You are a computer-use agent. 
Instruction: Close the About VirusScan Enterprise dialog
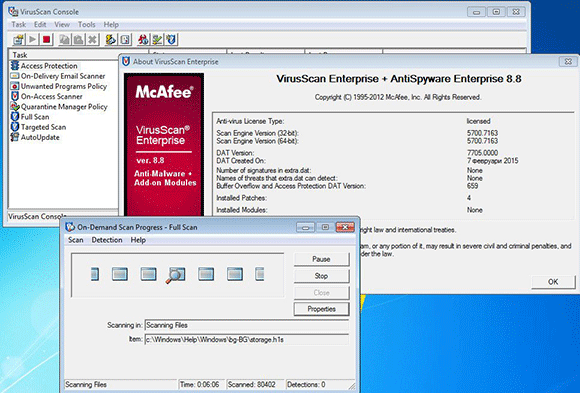(568, 61)
